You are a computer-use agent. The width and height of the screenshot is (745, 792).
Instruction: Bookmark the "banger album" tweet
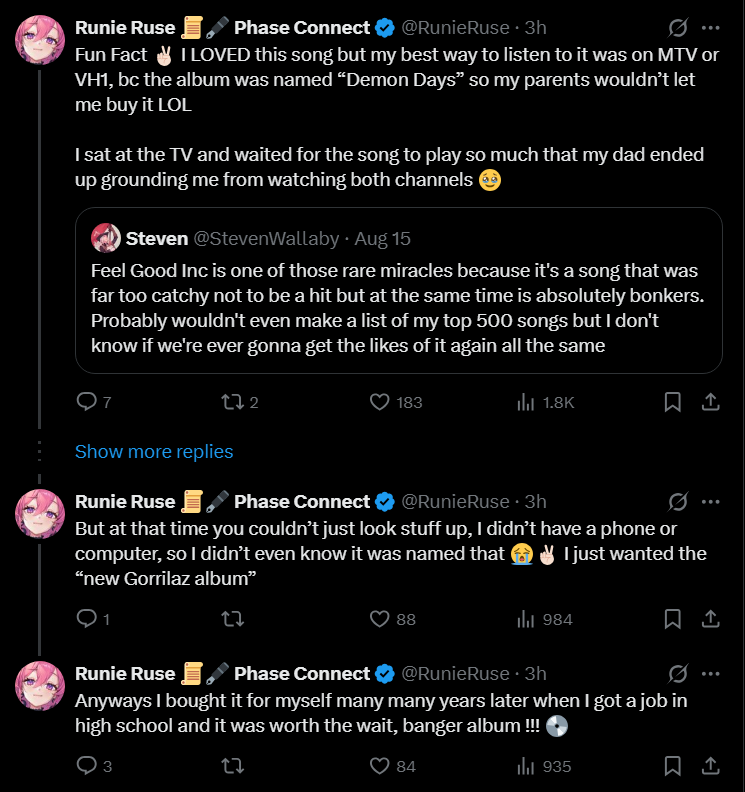673,766
